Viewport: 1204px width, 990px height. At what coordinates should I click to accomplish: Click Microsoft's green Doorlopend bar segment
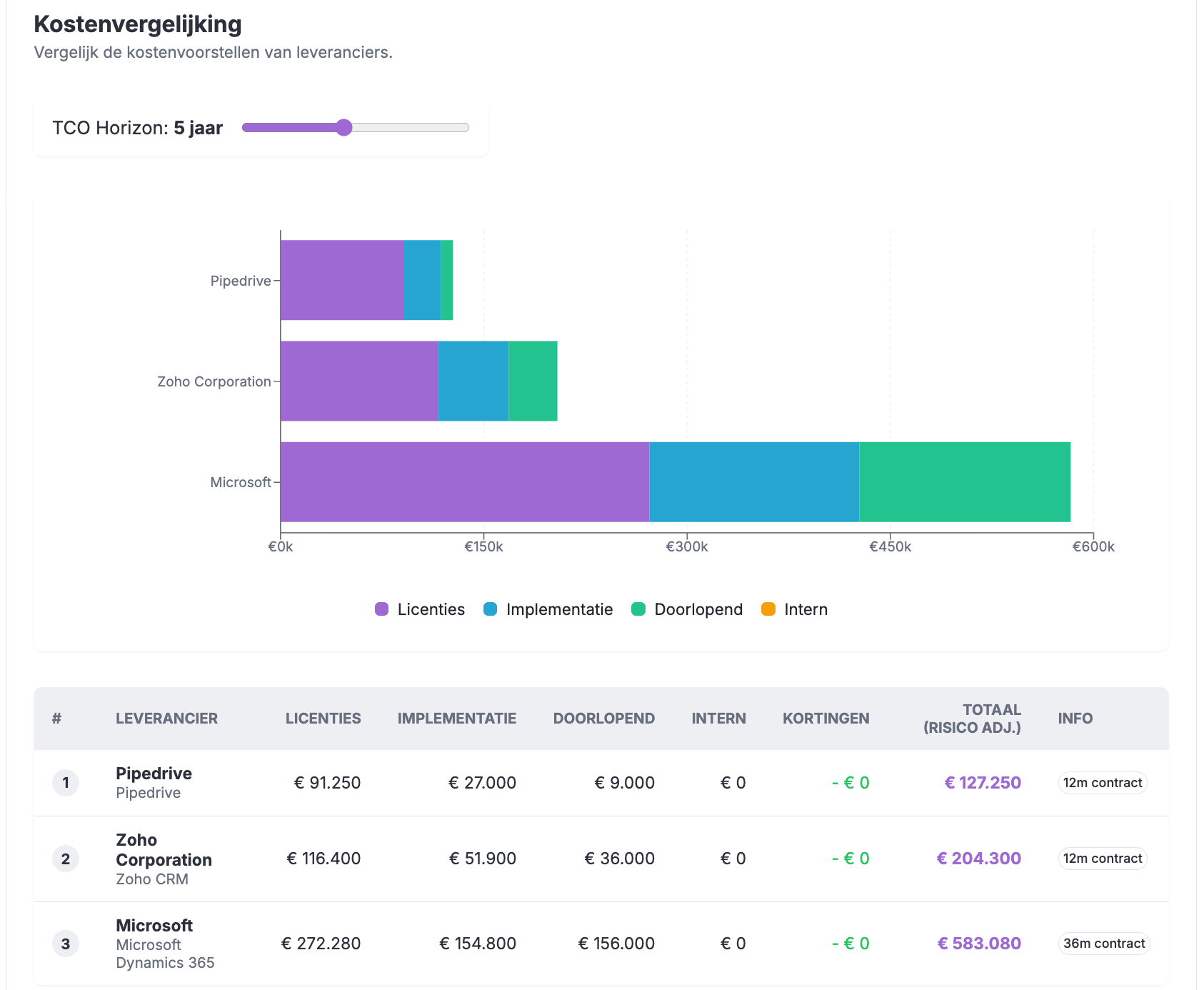[x=964, y=482]
